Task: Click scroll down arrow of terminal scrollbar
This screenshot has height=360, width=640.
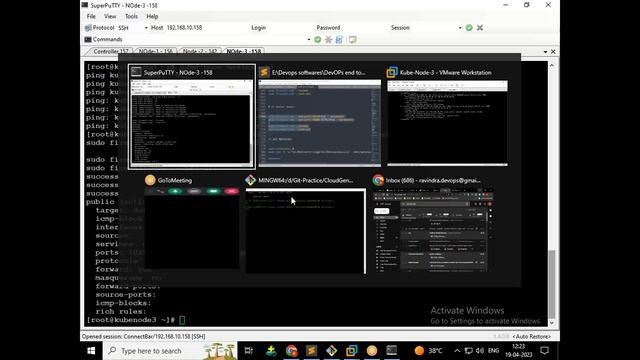Action: pyautogui.click(x=552, y=322)
